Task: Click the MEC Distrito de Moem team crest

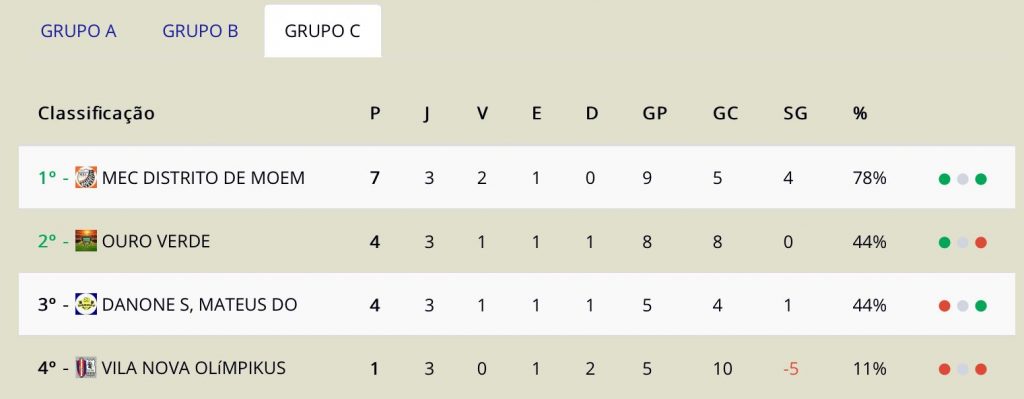Action: click(x=86, y=177)
